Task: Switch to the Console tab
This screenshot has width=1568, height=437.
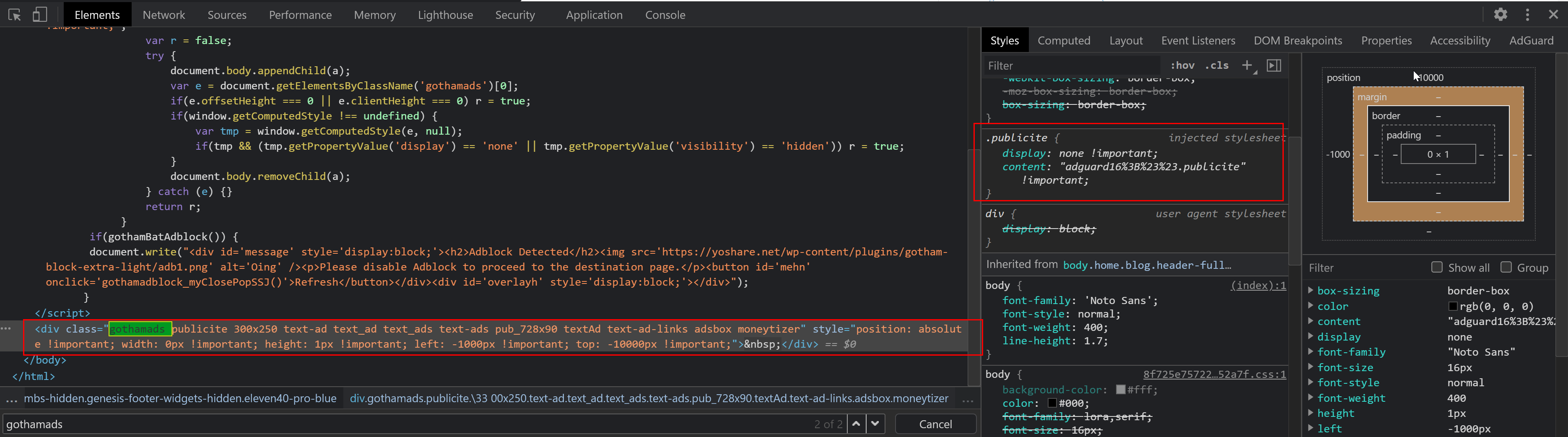Action: [665, 15]
